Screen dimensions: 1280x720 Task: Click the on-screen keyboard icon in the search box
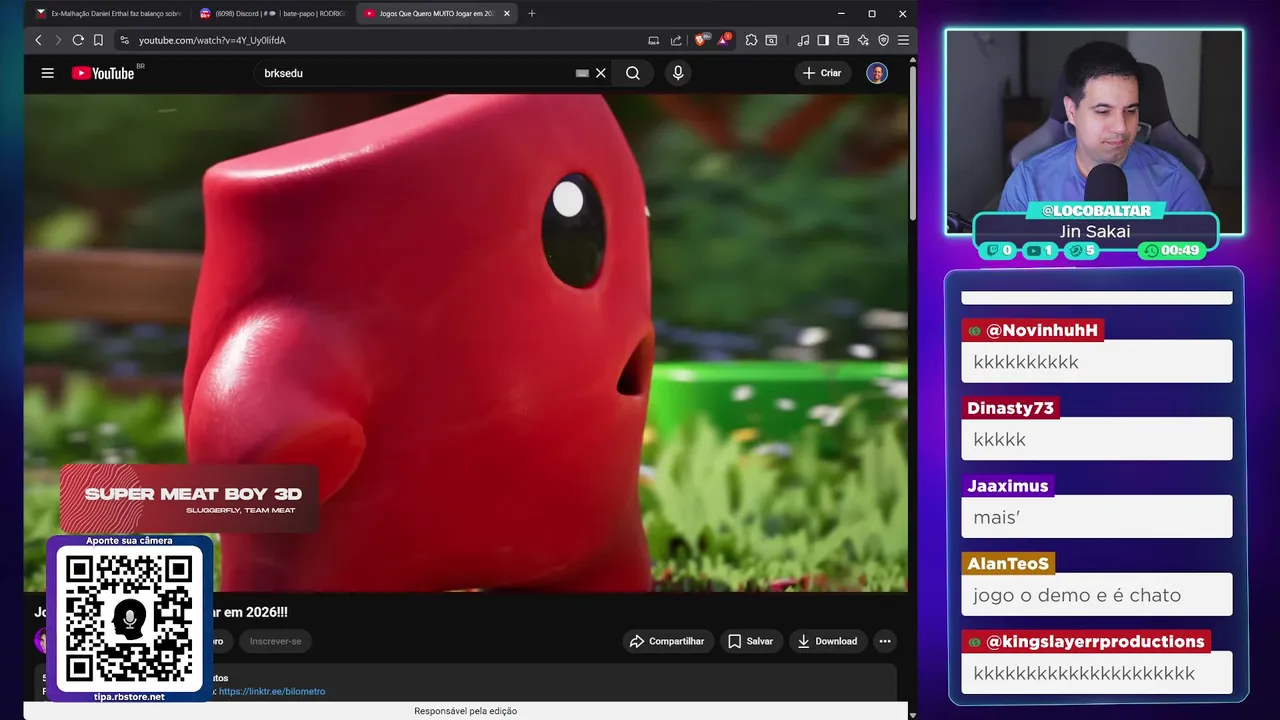[x=582, y=73]
